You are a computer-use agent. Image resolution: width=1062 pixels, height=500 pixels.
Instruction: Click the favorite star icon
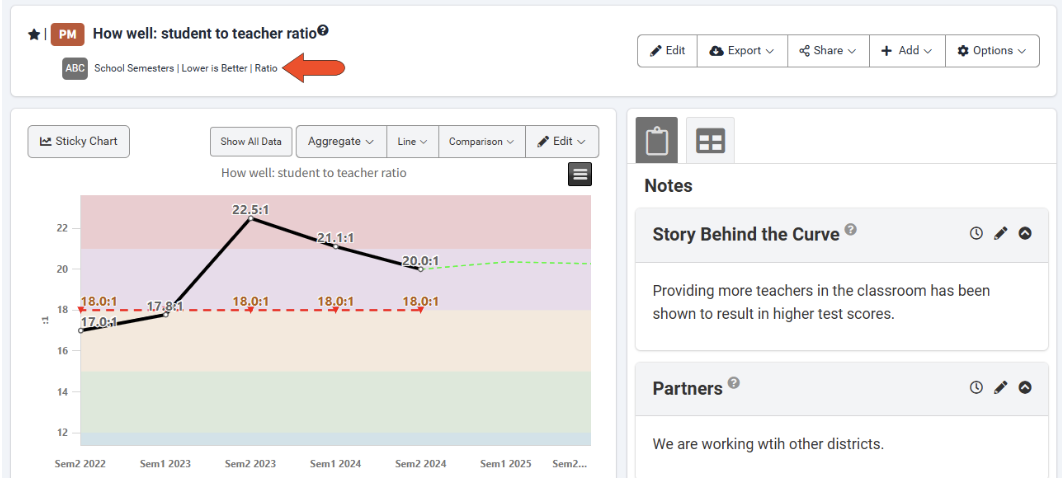click(34, 34)
